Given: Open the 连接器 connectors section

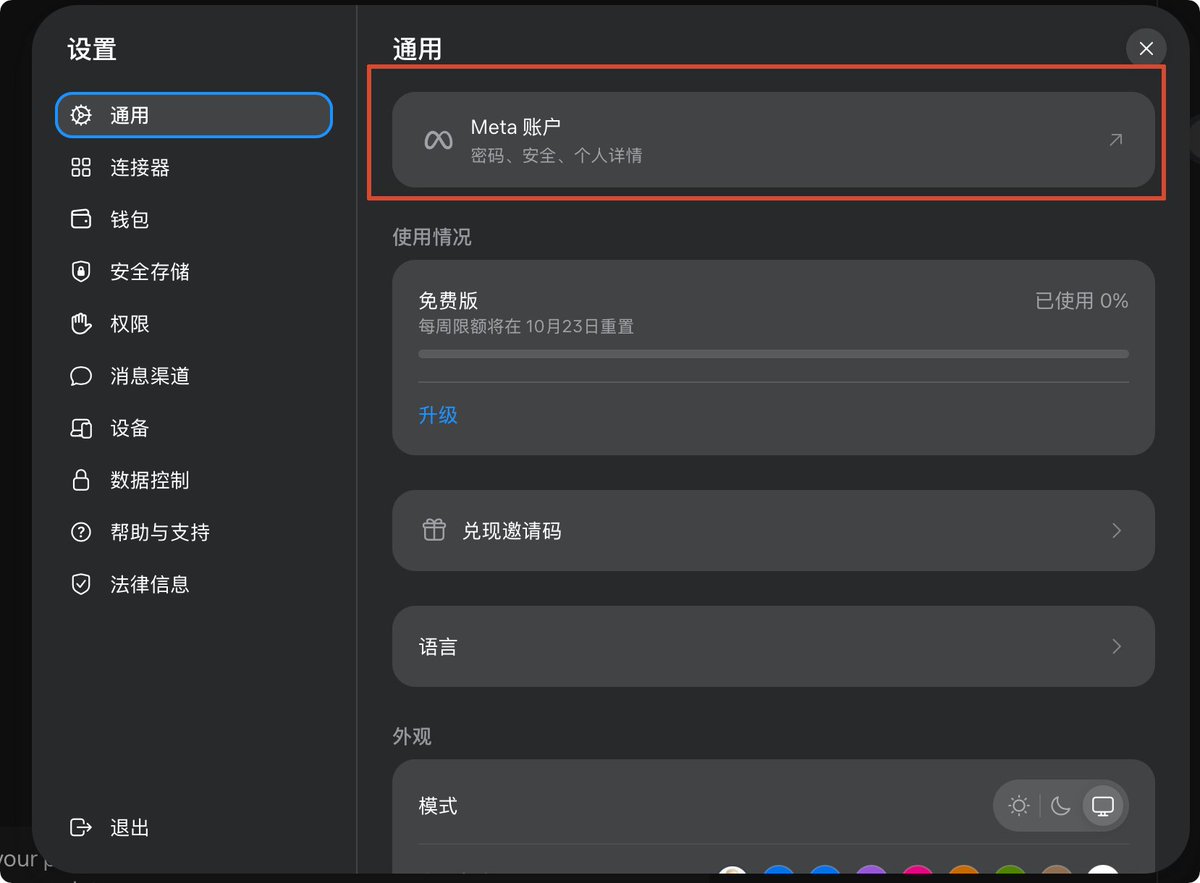Looking at the screenshot, I should click(193, 167).
